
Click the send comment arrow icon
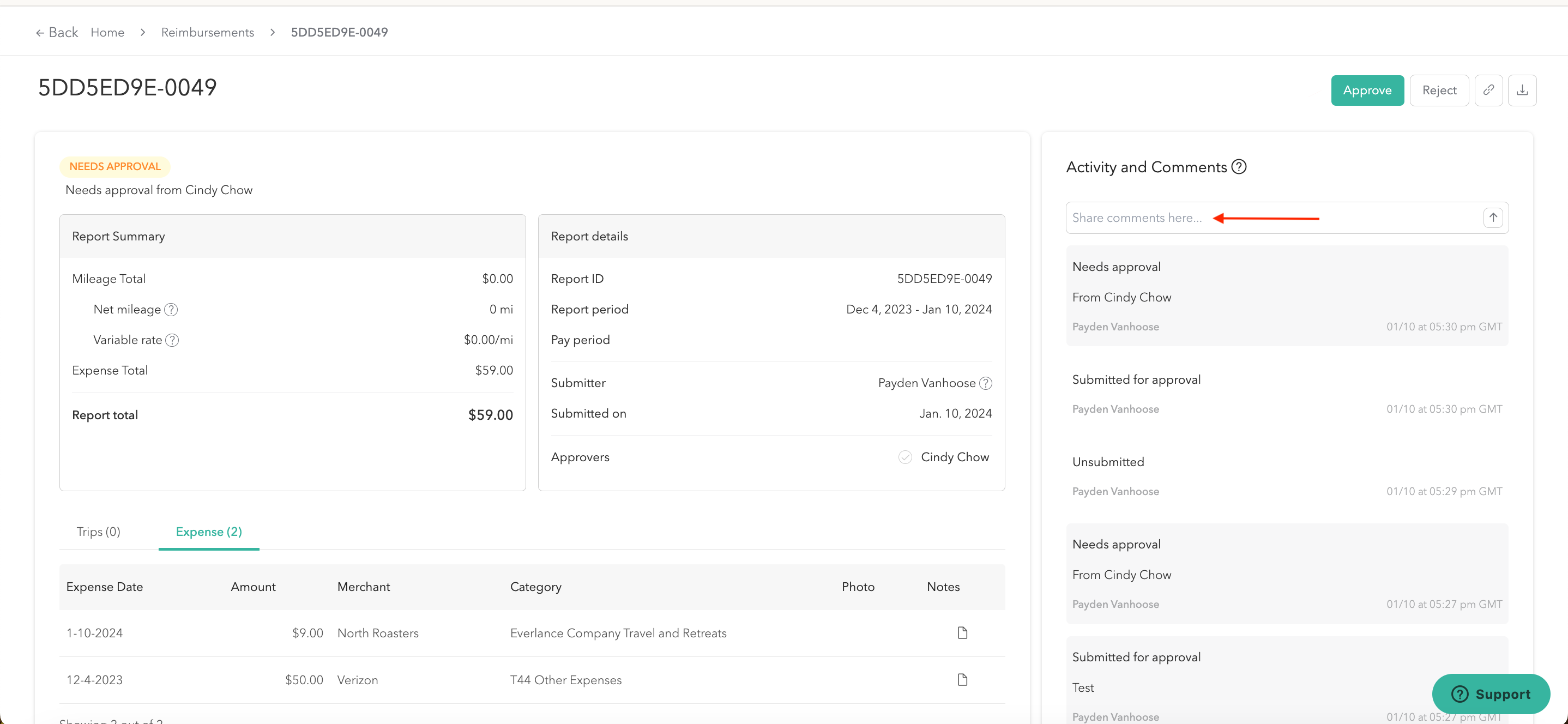click(1493, 218)
